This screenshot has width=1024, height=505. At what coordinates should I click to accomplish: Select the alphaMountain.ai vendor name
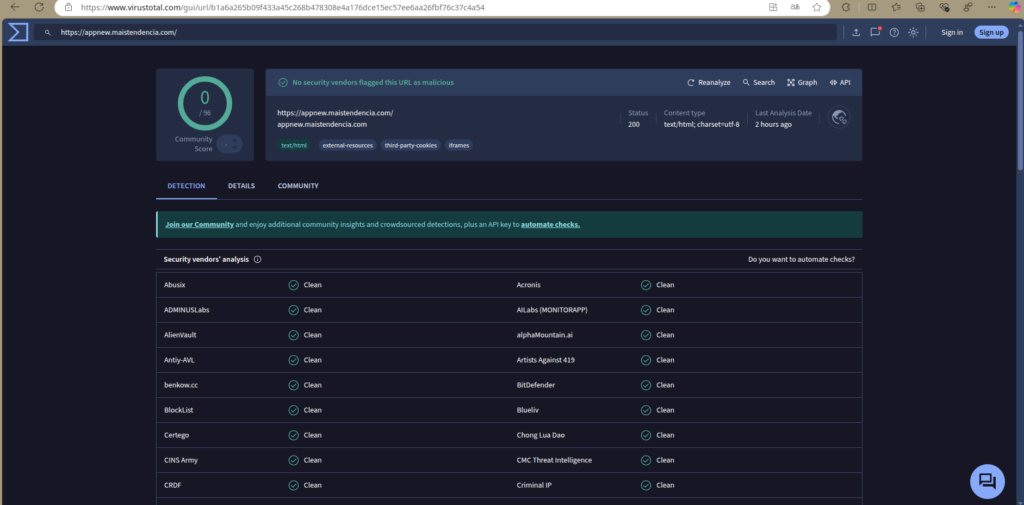545,334
